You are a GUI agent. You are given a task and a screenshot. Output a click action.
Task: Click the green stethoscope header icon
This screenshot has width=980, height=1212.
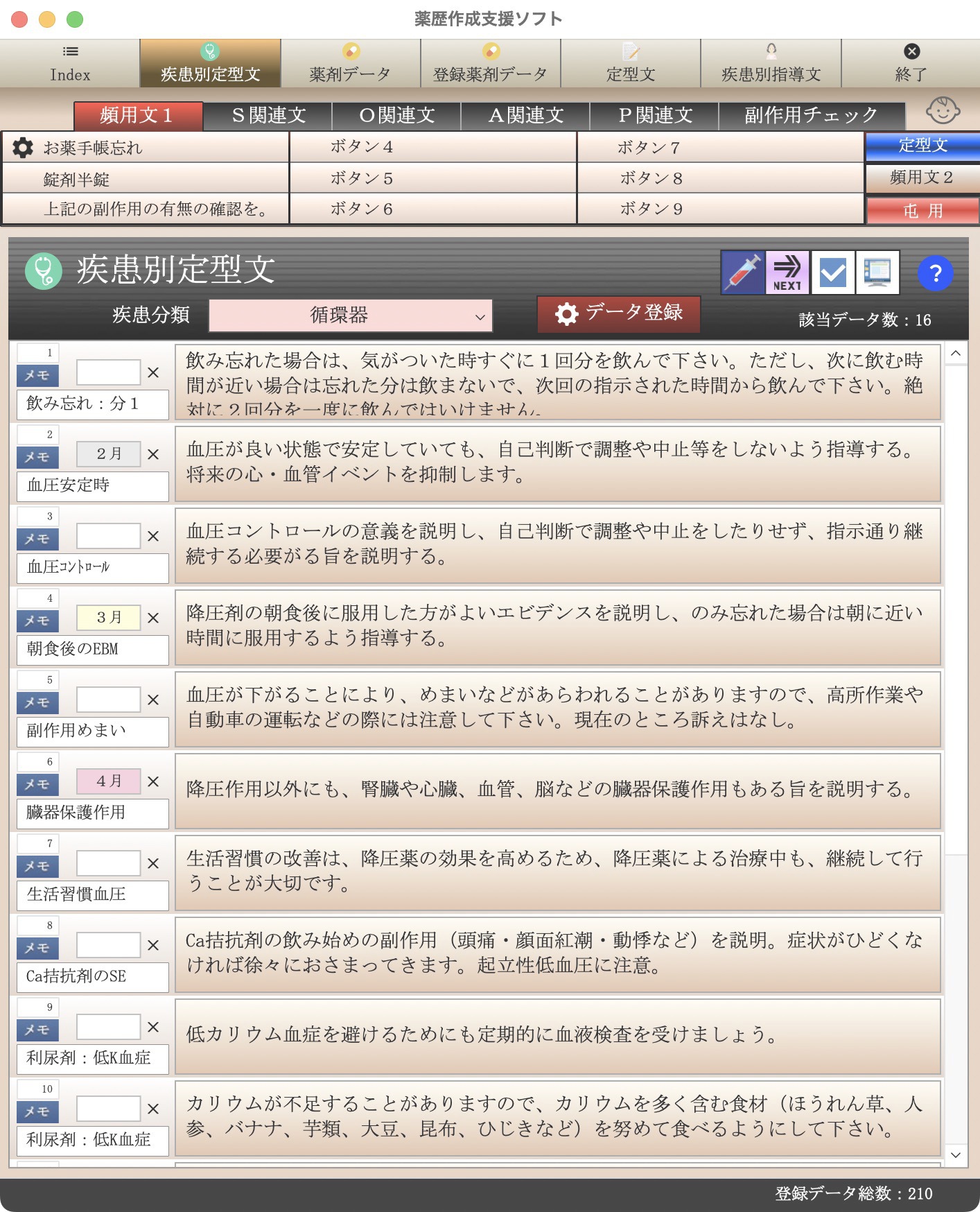tap(44, 270)
